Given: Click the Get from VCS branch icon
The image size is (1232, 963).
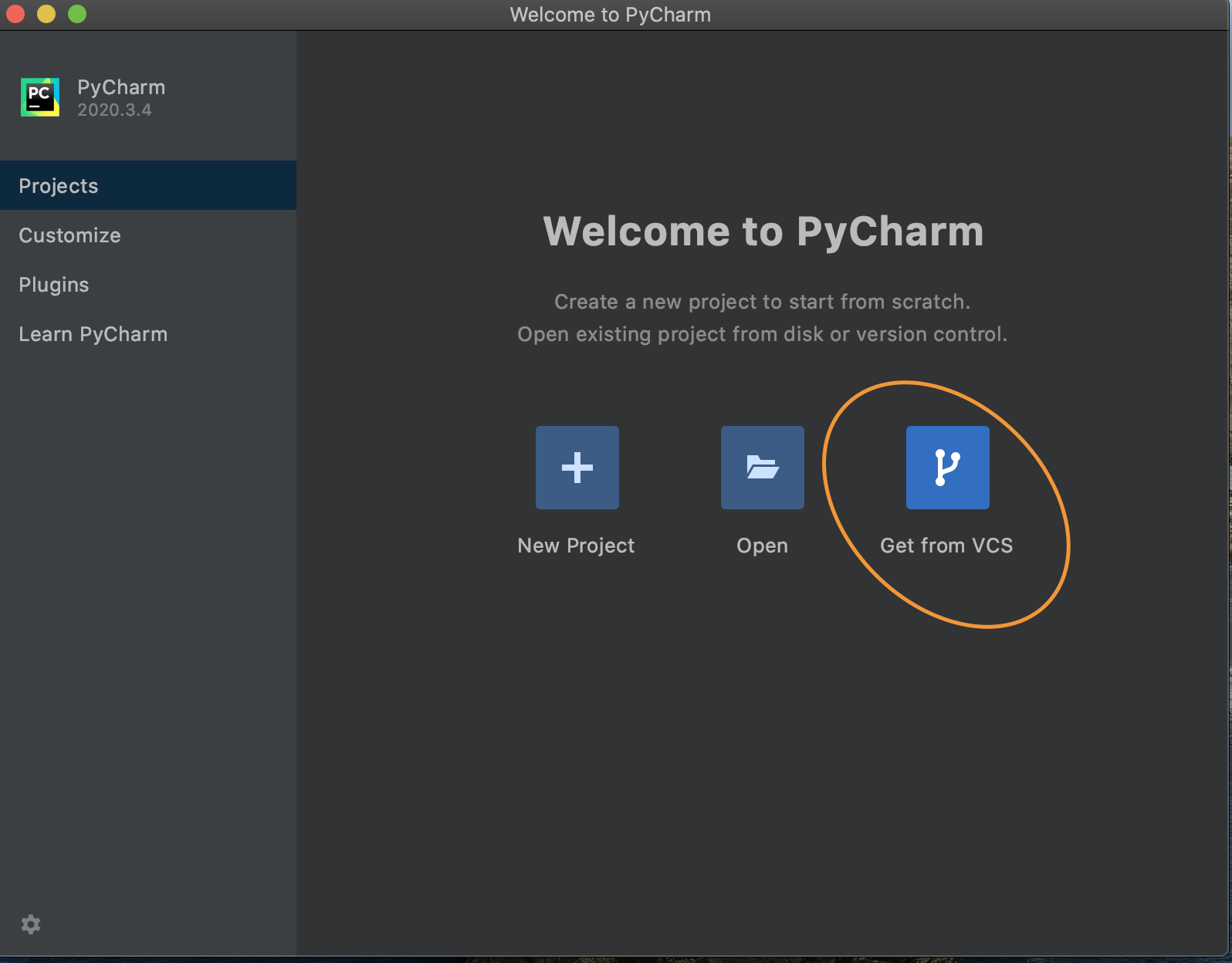Looking at the screenshot, I should (x=948, y=468).
